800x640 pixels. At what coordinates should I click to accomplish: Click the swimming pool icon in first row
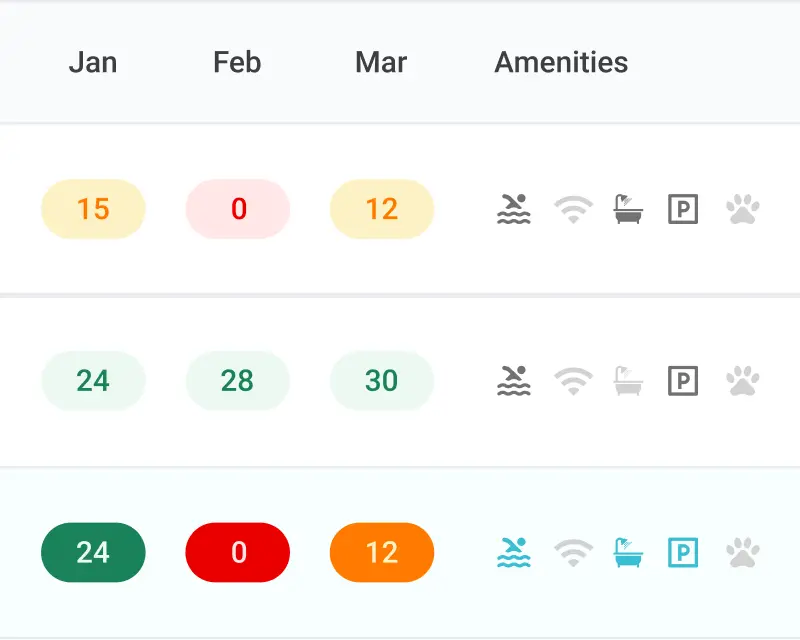coord(513,209)
